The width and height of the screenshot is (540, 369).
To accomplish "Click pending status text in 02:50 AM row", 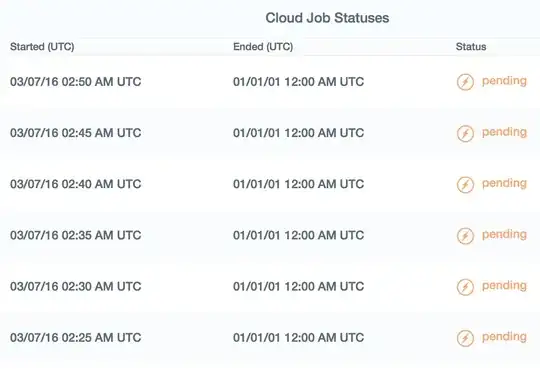I will pyautogui.click(x=504, y=81).
